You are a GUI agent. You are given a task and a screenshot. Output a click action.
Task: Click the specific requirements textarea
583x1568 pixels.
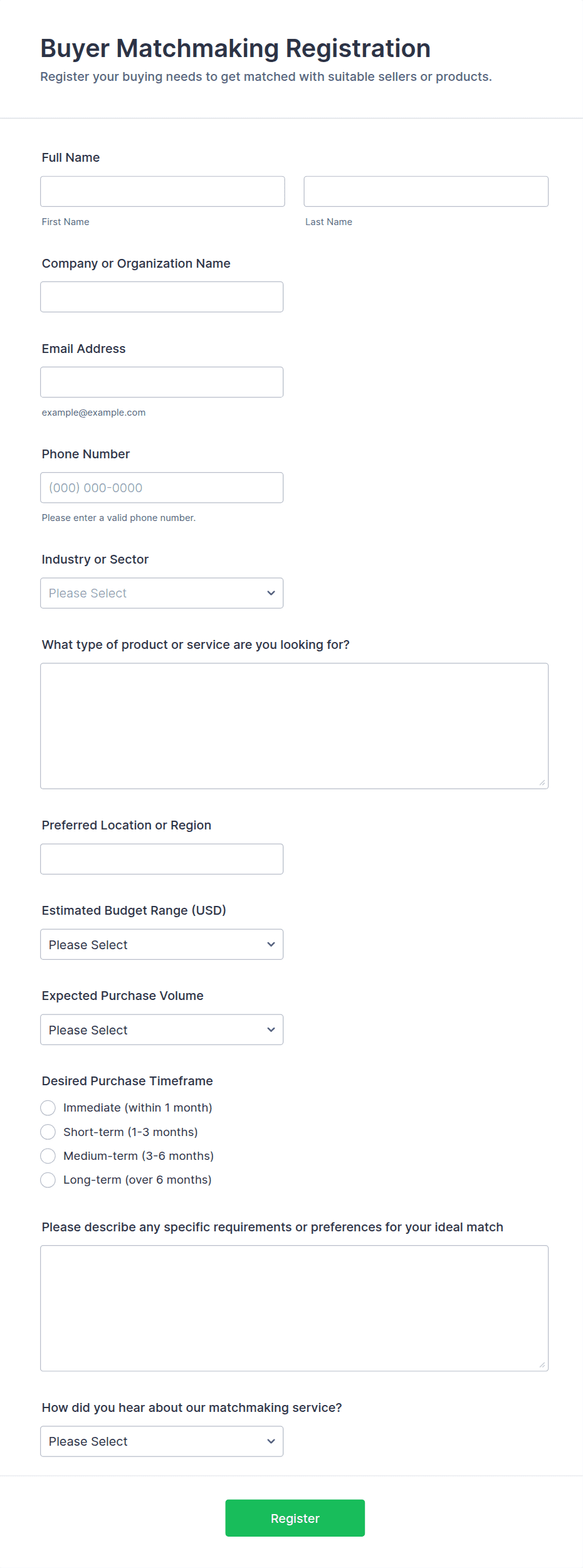click(x=294, y=1307)
